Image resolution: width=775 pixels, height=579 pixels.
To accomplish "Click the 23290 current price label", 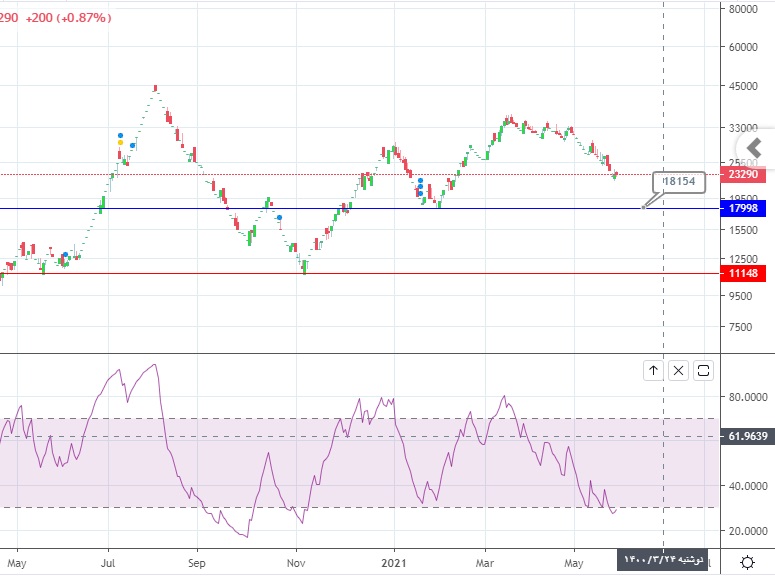I will 743,174.
